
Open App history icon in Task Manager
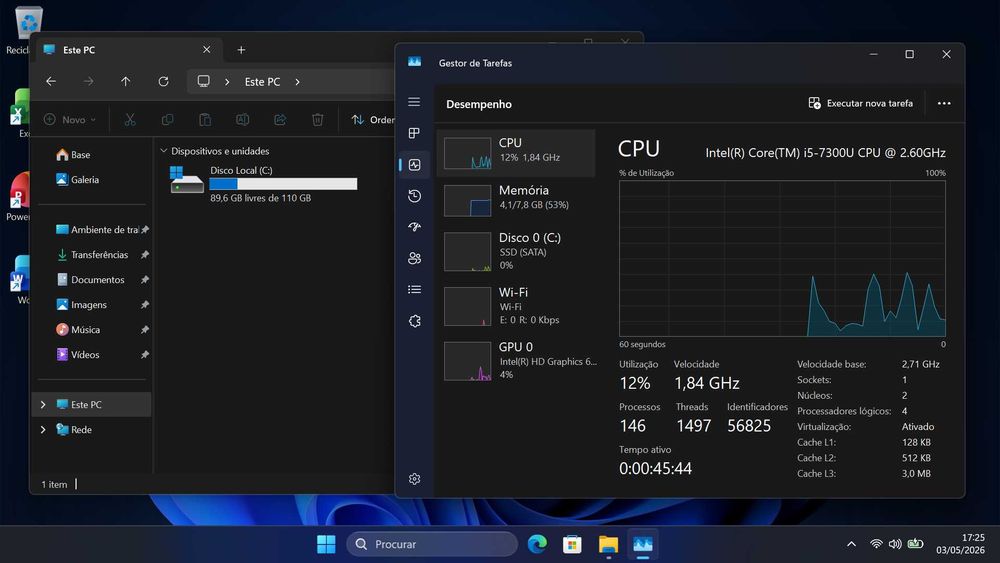point(414,196)
